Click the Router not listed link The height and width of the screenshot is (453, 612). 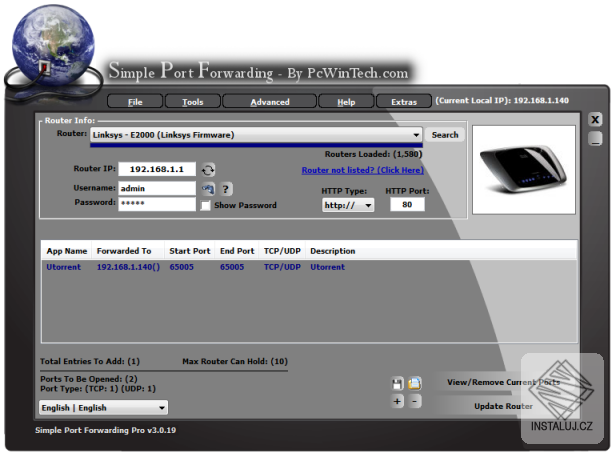point(363,170)
